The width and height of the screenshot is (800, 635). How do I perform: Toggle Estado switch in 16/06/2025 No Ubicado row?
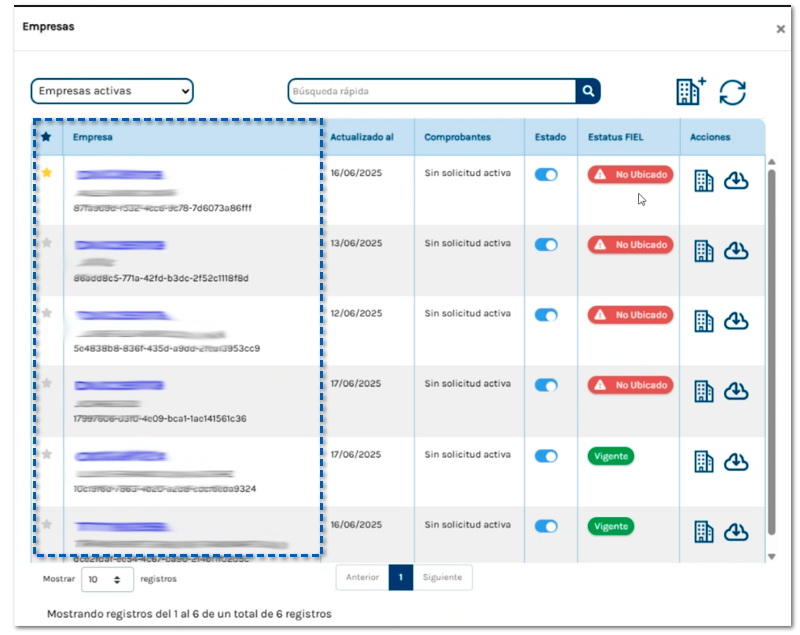[x=546, y=174]
